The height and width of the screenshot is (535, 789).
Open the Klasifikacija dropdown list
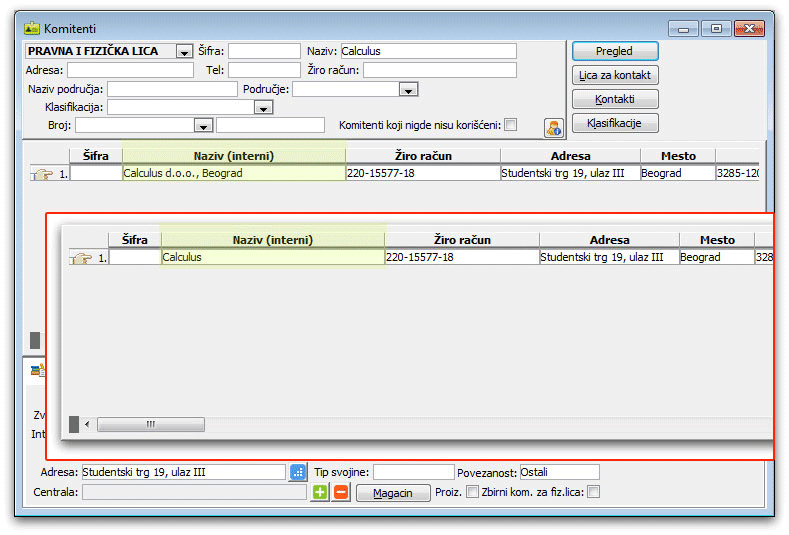(264, 108)
